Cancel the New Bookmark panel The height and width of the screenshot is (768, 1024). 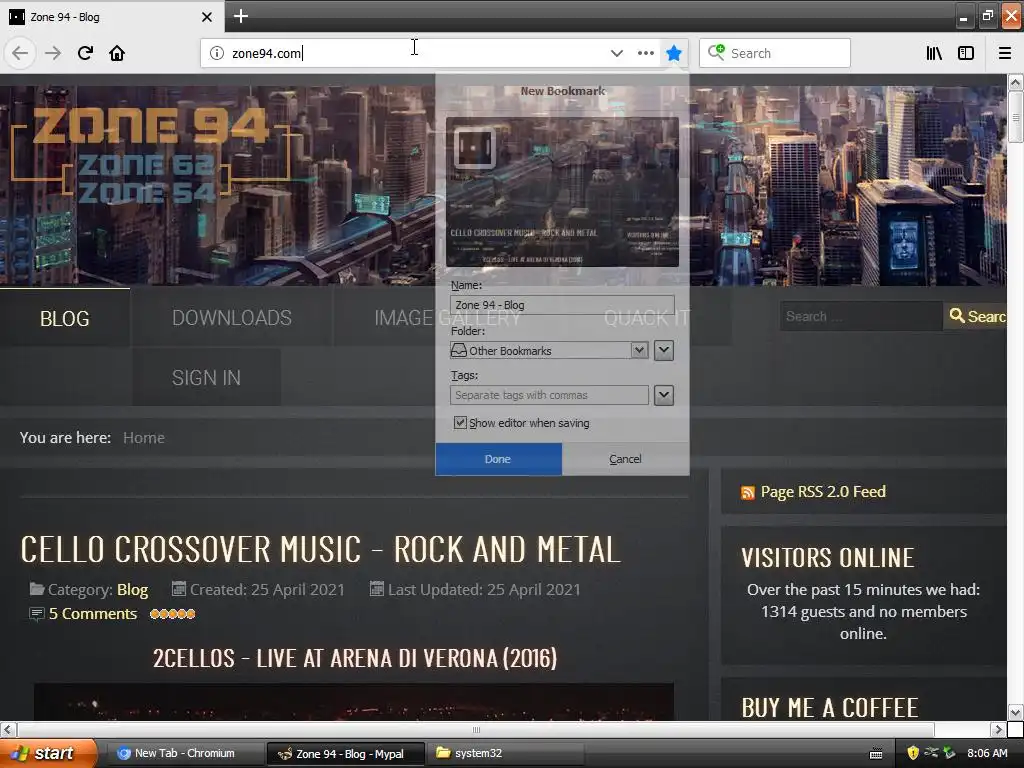(x=625, y=459)
